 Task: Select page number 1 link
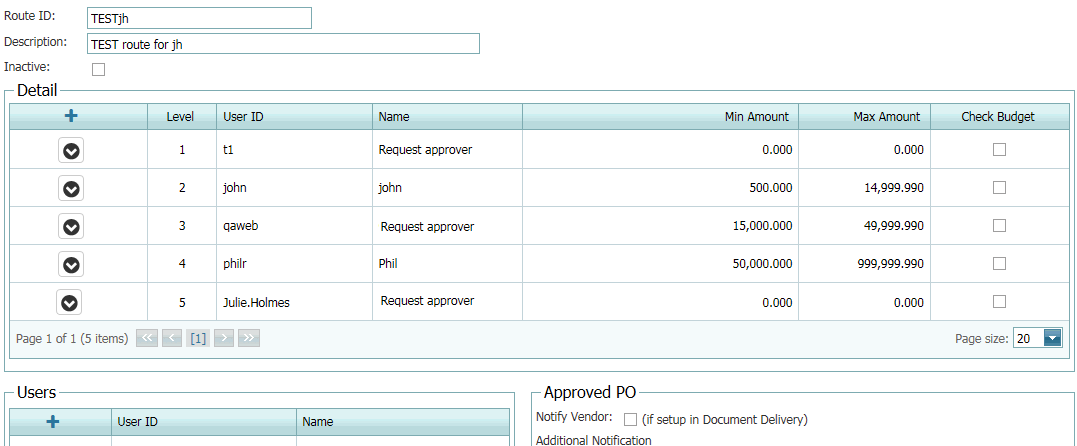[198, 338]
